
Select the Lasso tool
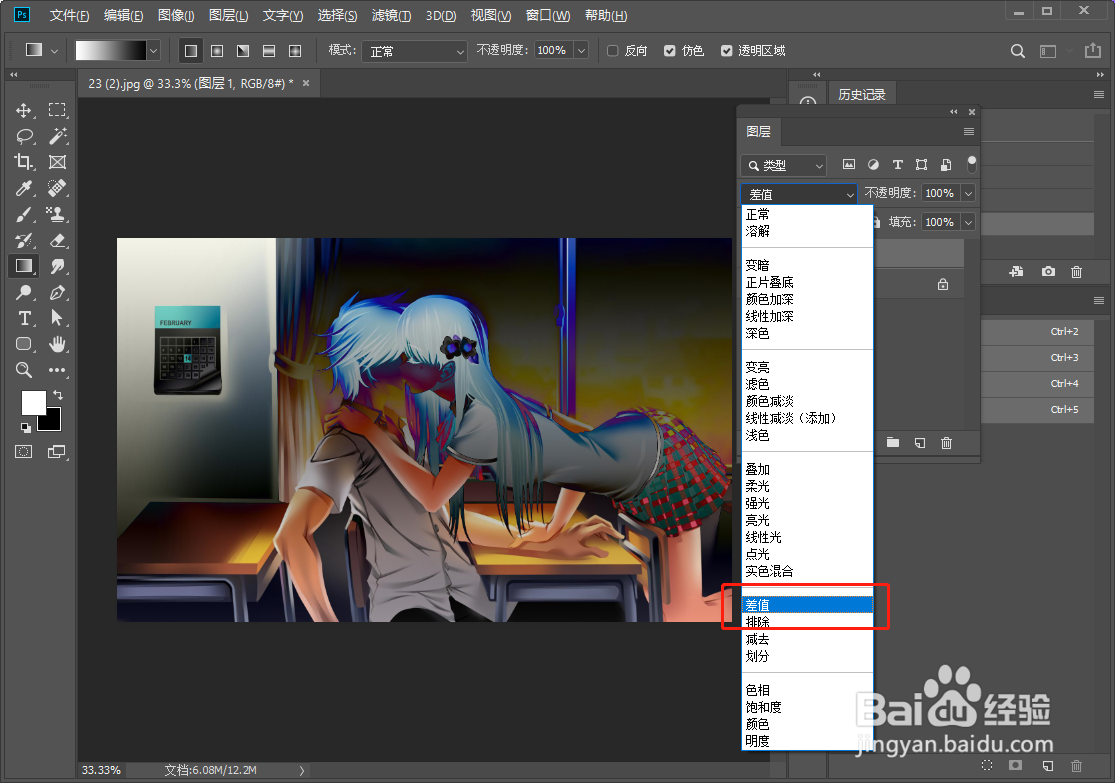point(24,136)
